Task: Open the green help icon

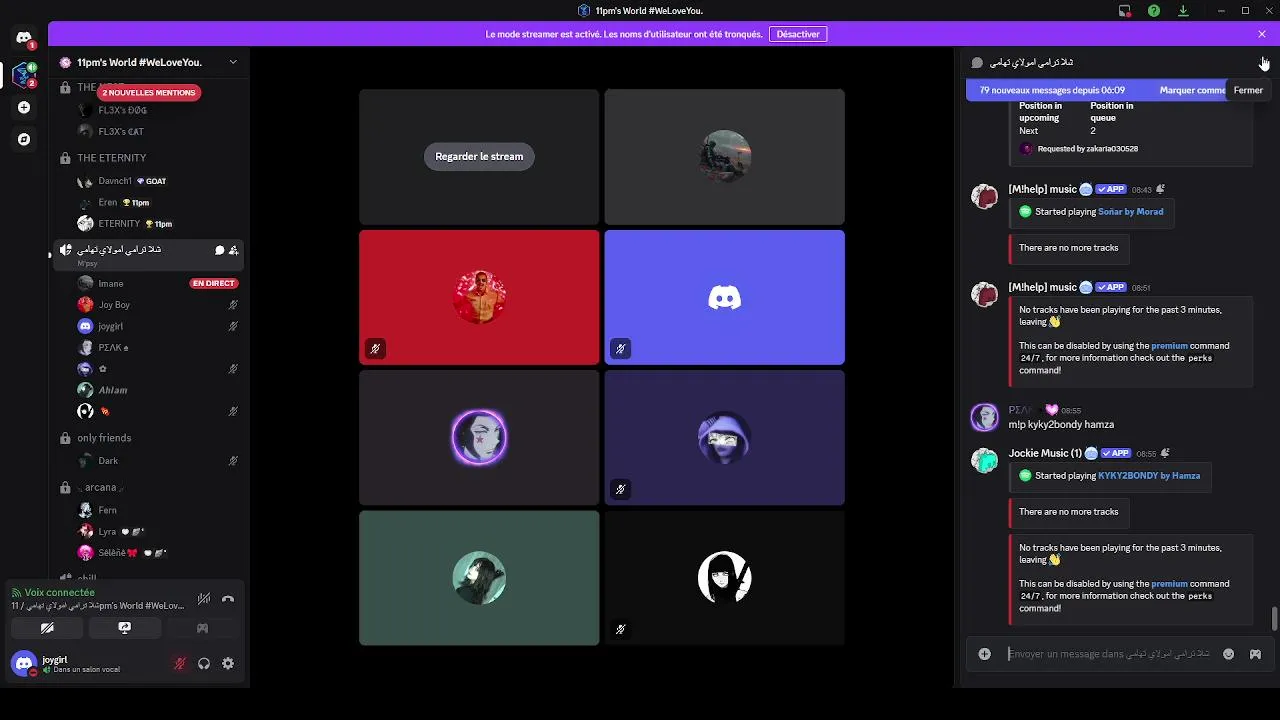Action: point(1154,11)
